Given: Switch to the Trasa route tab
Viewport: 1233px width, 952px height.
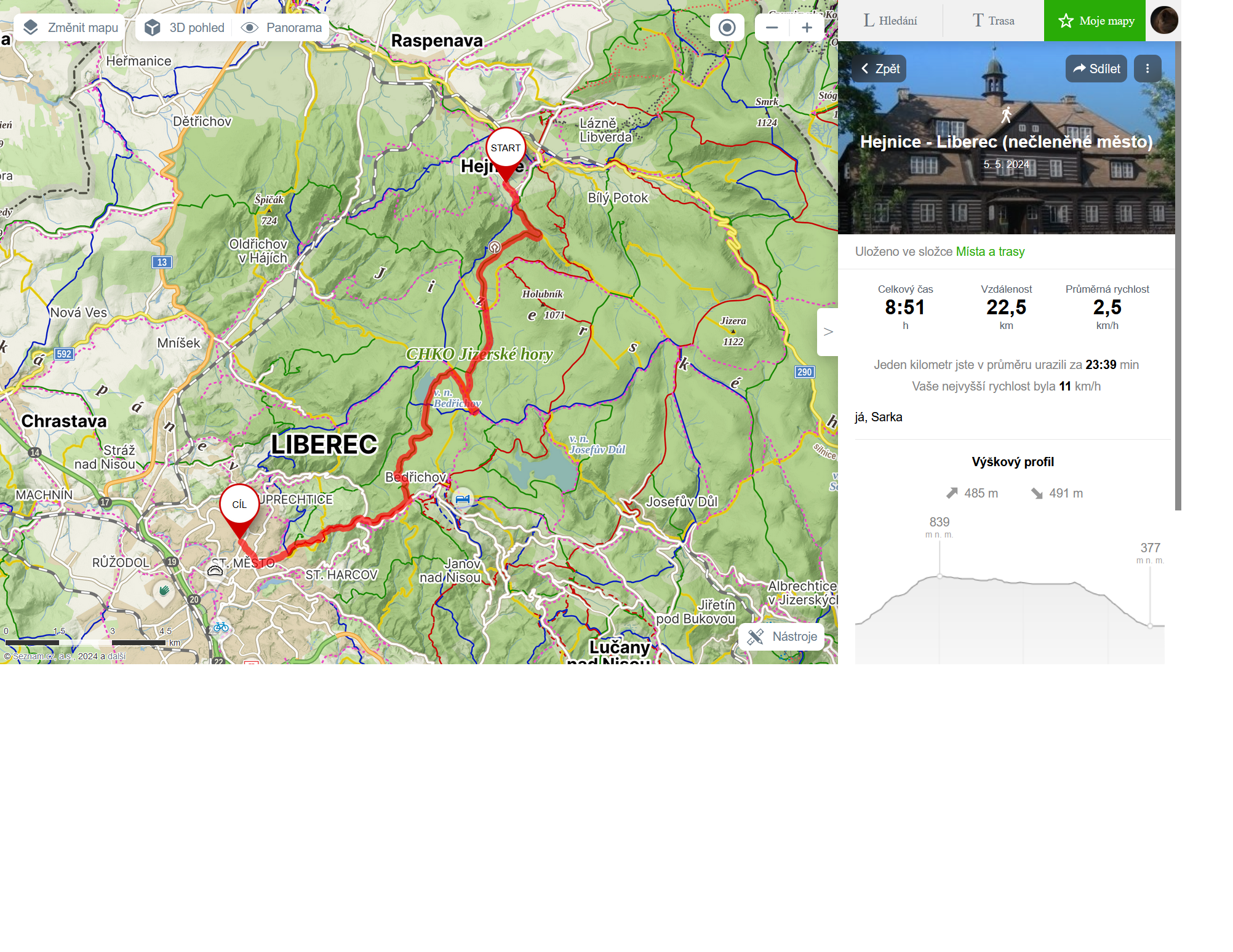Looking at the screenshot, I should (x=993, y=21).
